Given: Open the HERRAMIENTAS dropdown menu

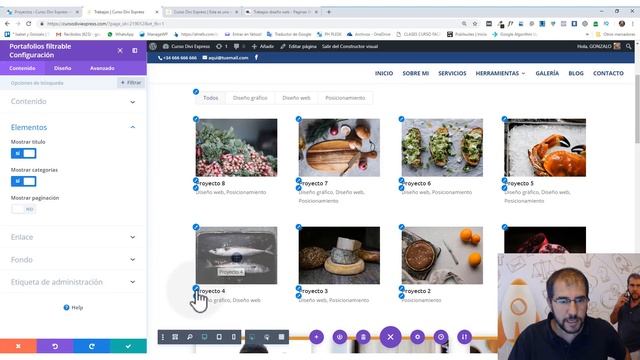Looking at the screenshot, I should [500, 73].
